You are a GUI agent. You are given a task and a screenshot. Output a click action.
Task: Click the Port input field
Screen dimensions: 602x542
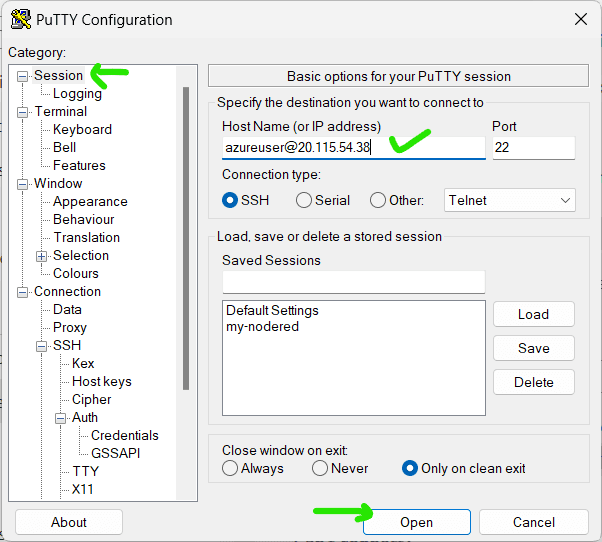click(x=534, y=147)
